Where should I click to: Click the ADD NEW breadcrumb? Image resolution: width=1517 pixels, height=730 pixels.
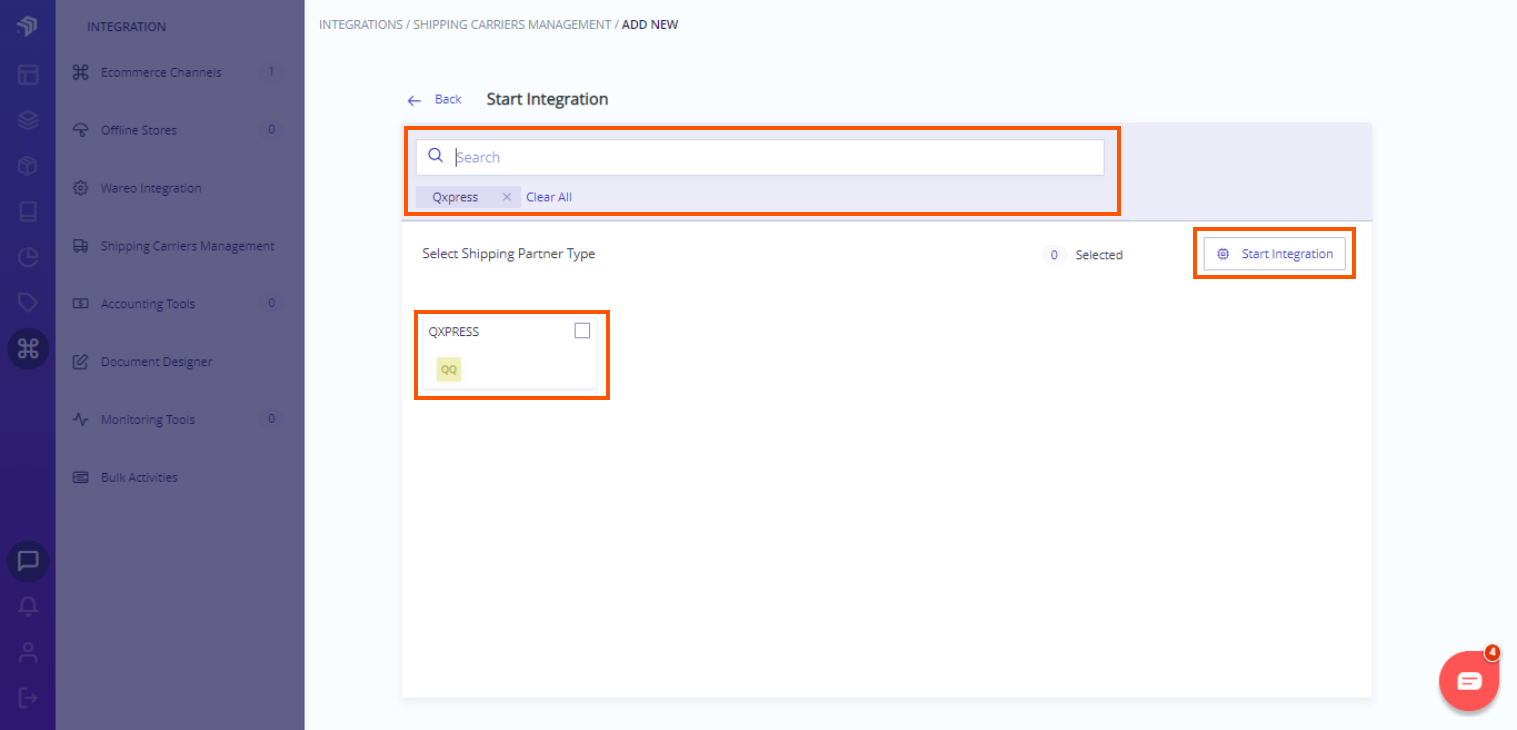[650, 24]
